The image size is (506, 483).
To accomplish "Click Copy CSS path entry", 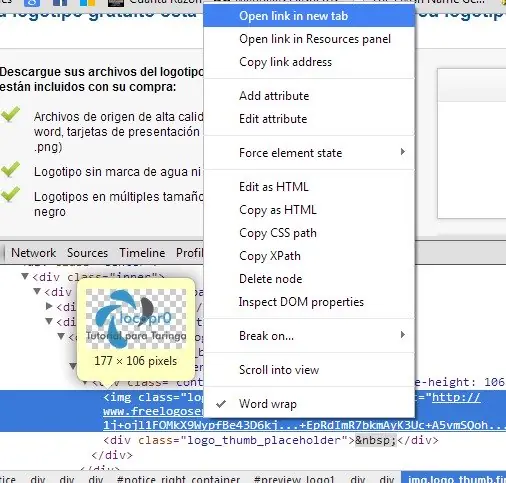I will click(309, 233).
